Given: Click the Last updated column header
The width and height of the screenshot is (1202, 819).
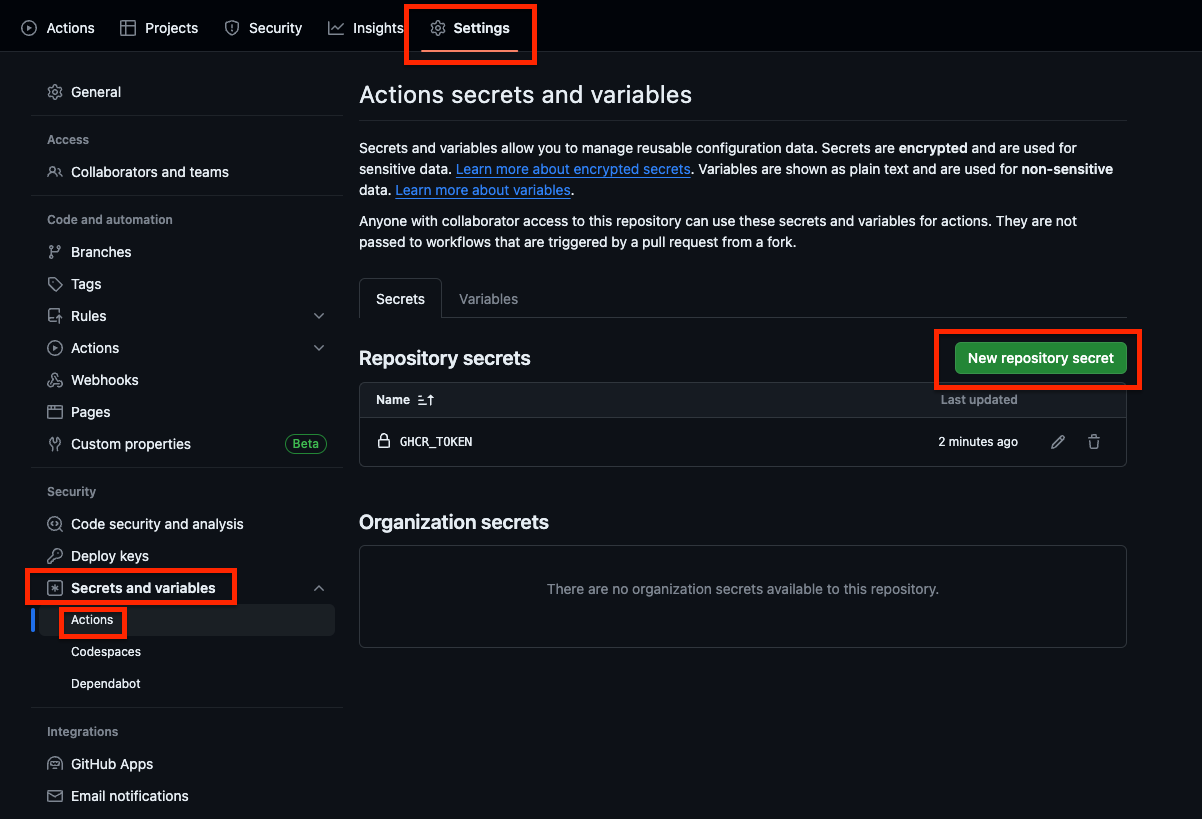Looking at the screenshot, I should coord(979,400).
